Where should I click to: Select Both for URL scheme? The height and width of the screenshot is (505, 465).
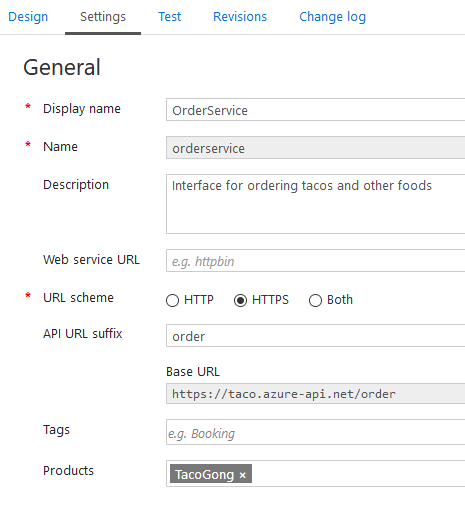(315, 300)
